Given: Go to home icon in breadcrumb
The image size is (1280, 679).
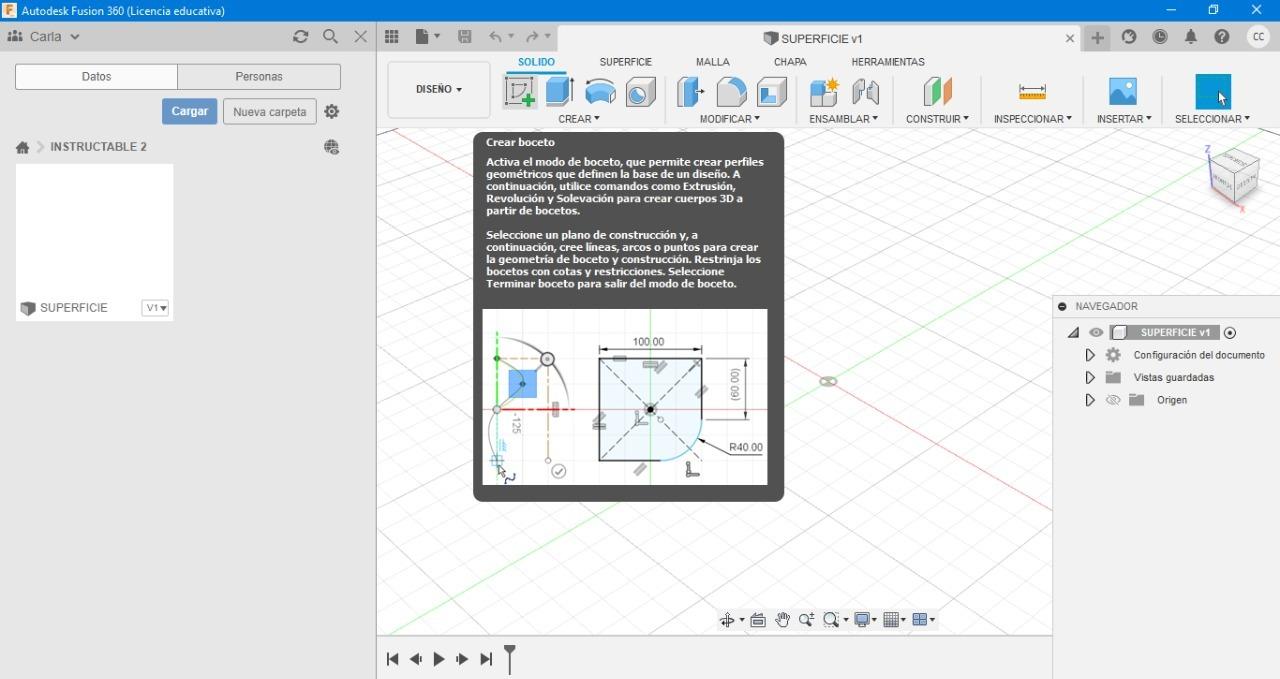Looking at the screenshot, I should 22,147.
